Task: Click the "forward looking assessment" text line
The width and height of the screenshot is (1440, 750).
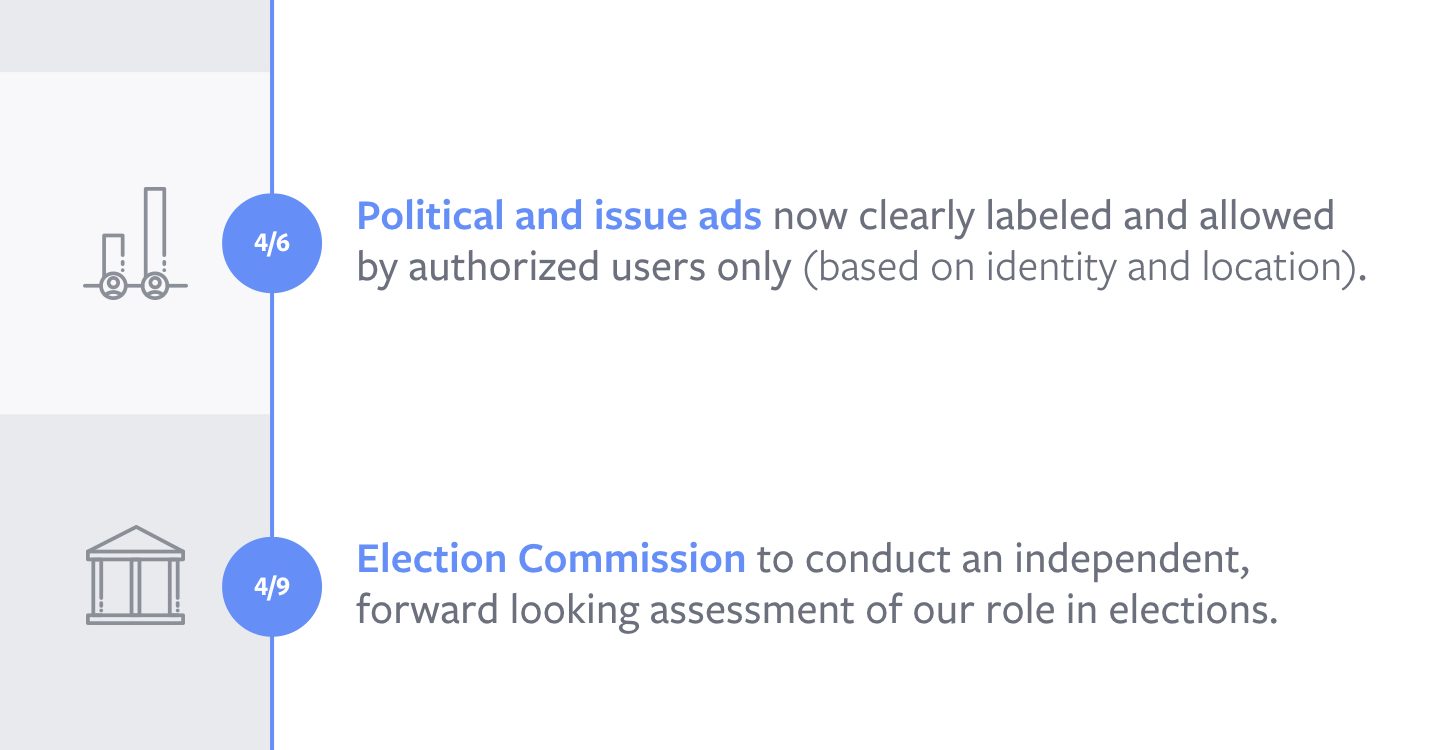Action: [x=817, y=611]
